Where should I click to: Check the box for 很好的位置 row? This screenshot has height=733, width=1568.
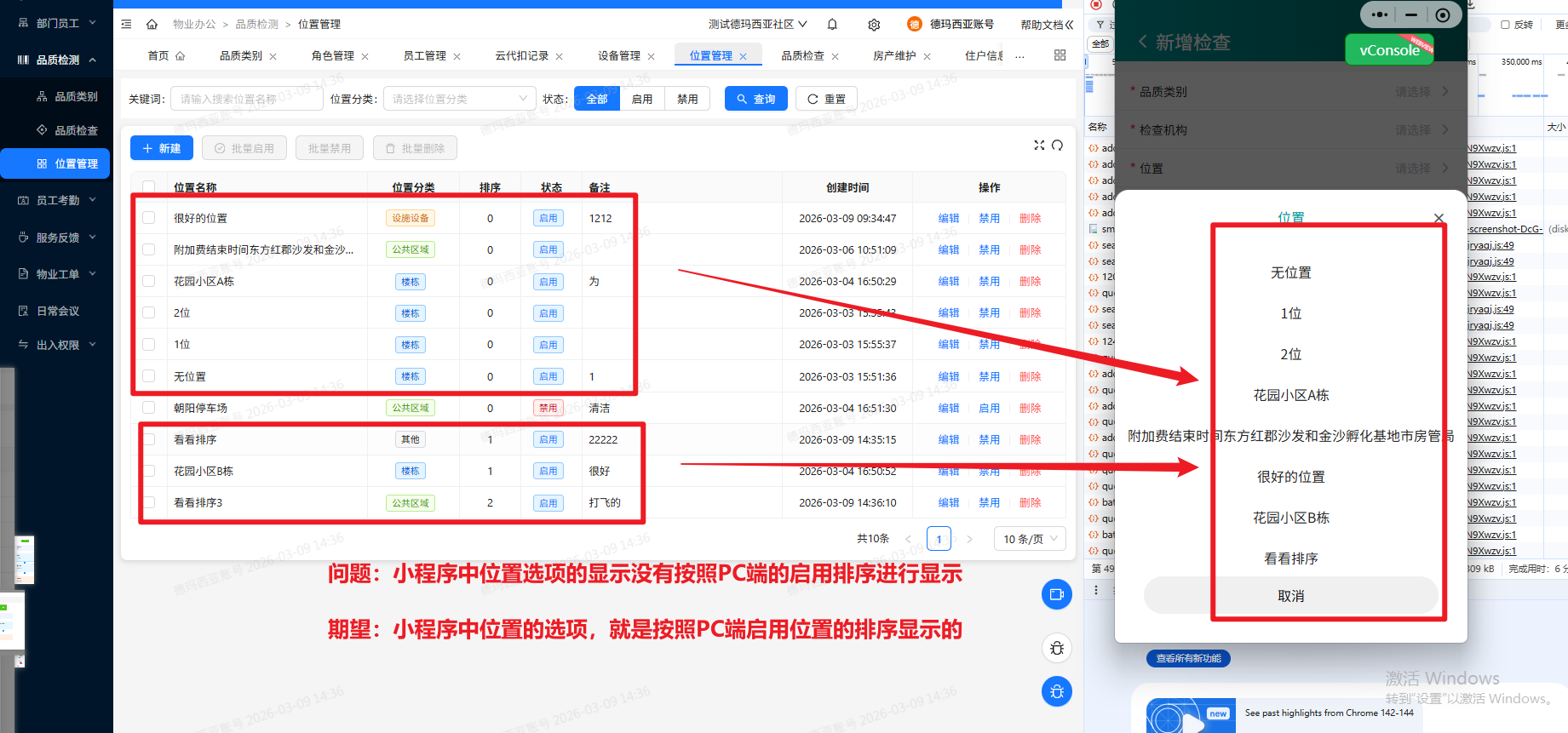pos(149,218)
